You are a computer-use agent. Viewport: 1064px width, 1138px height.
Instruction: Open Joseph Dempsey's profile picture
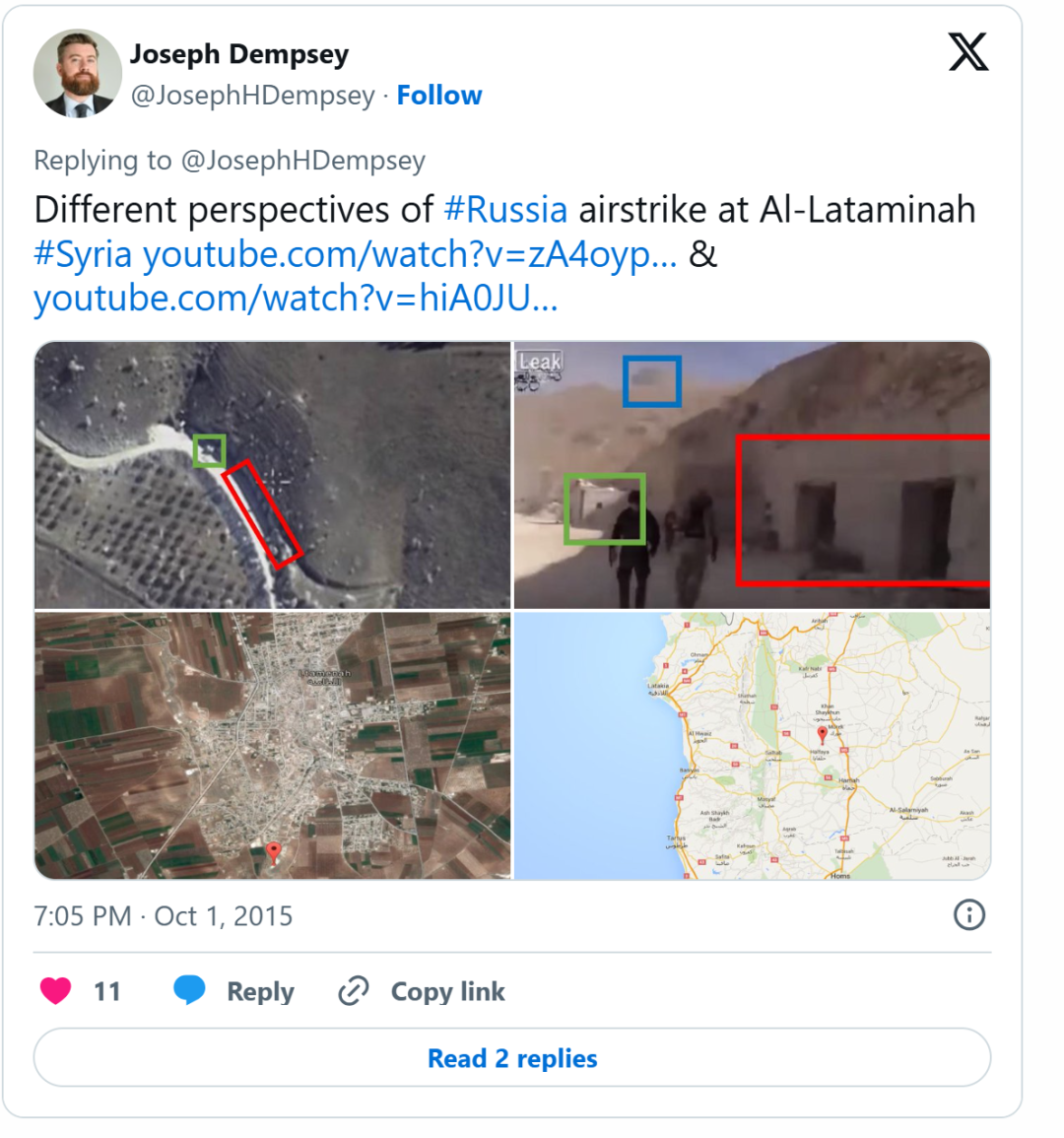pyautogui.click(x=78, y=73)
